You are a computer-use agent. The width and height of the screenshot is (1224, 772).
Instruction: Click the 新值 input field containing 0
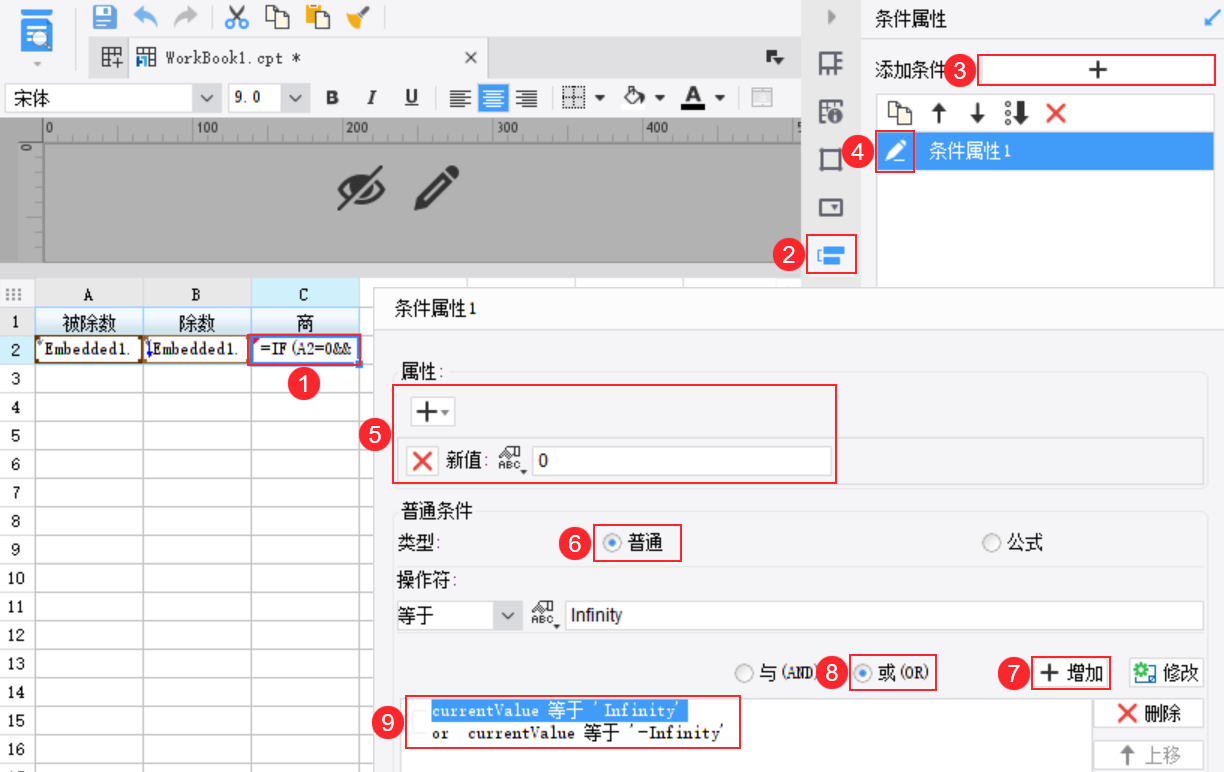pyautogui.click(x=681, y=461)
